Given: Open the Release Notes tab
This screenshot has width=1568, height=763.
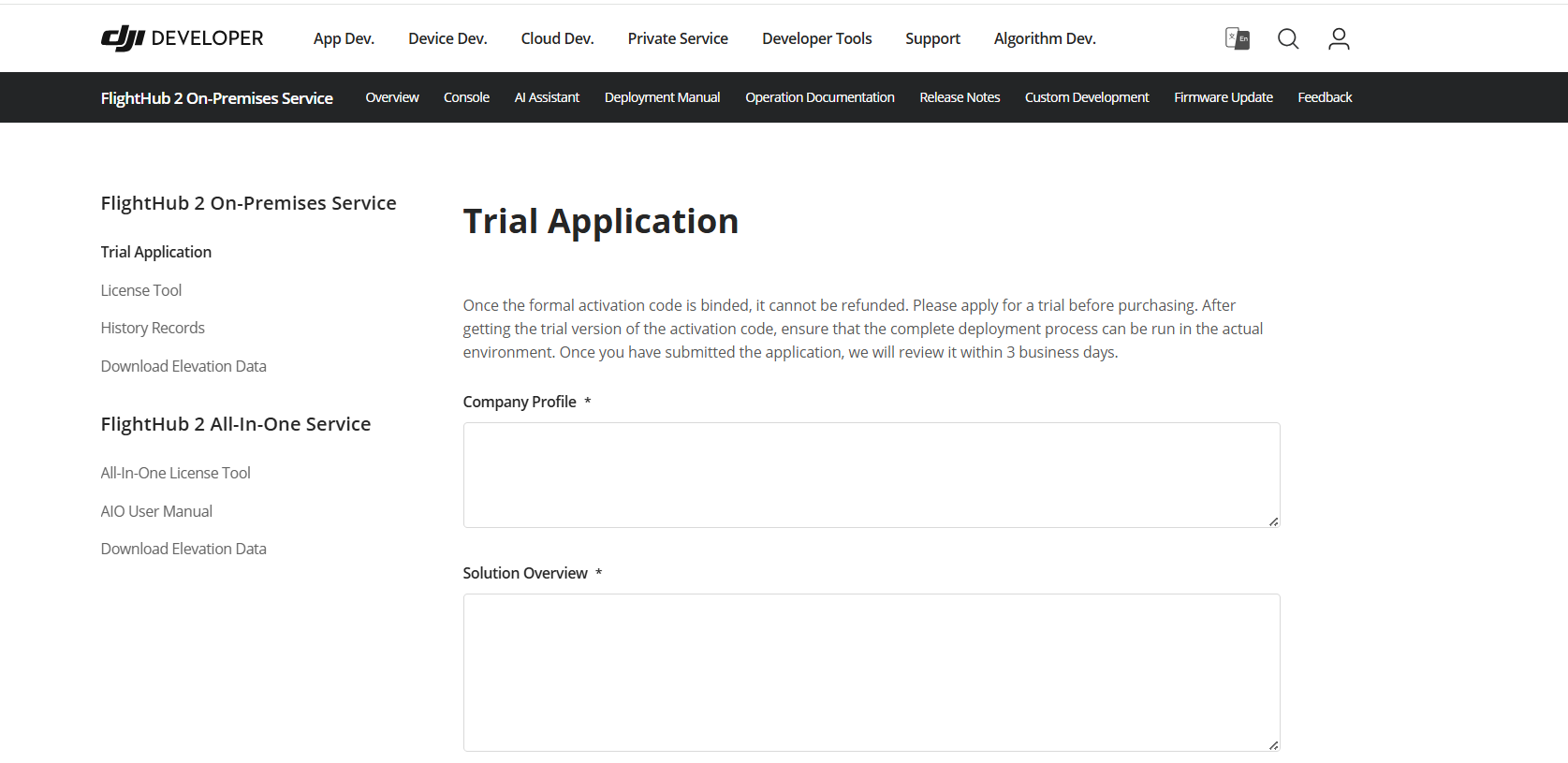Looking at the screenshot, I should (960, 97).
